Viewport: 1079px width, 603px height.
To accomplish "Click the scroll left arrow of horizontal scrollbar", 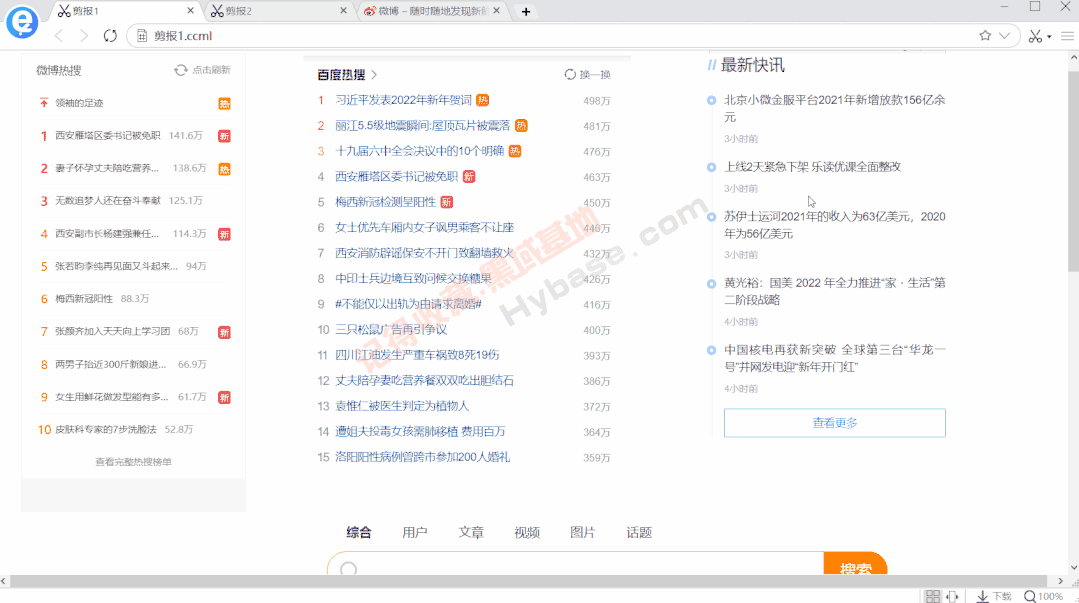I will tap(4, 581).
